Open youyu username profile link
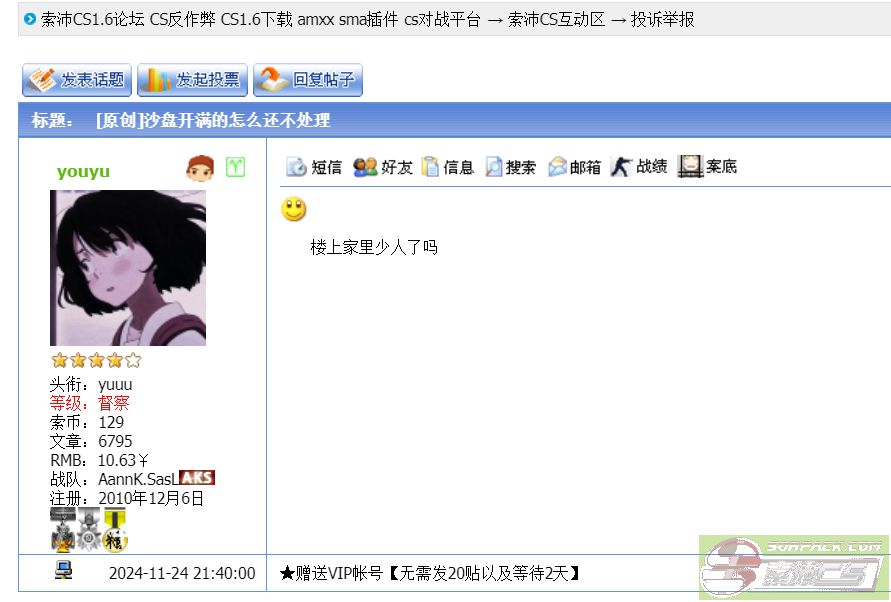Image resolution: width=891 pixels, height=602 pixels. 83,171
